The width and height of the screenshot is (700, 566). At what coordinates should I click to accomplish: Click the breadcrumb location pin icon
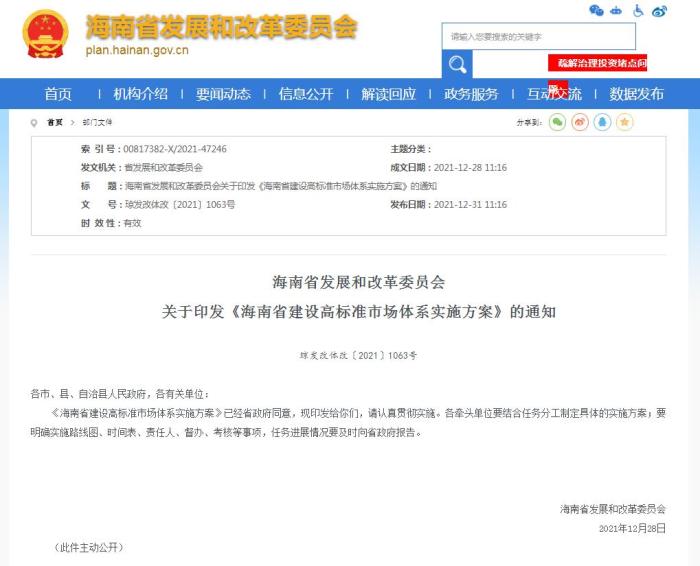34,123
